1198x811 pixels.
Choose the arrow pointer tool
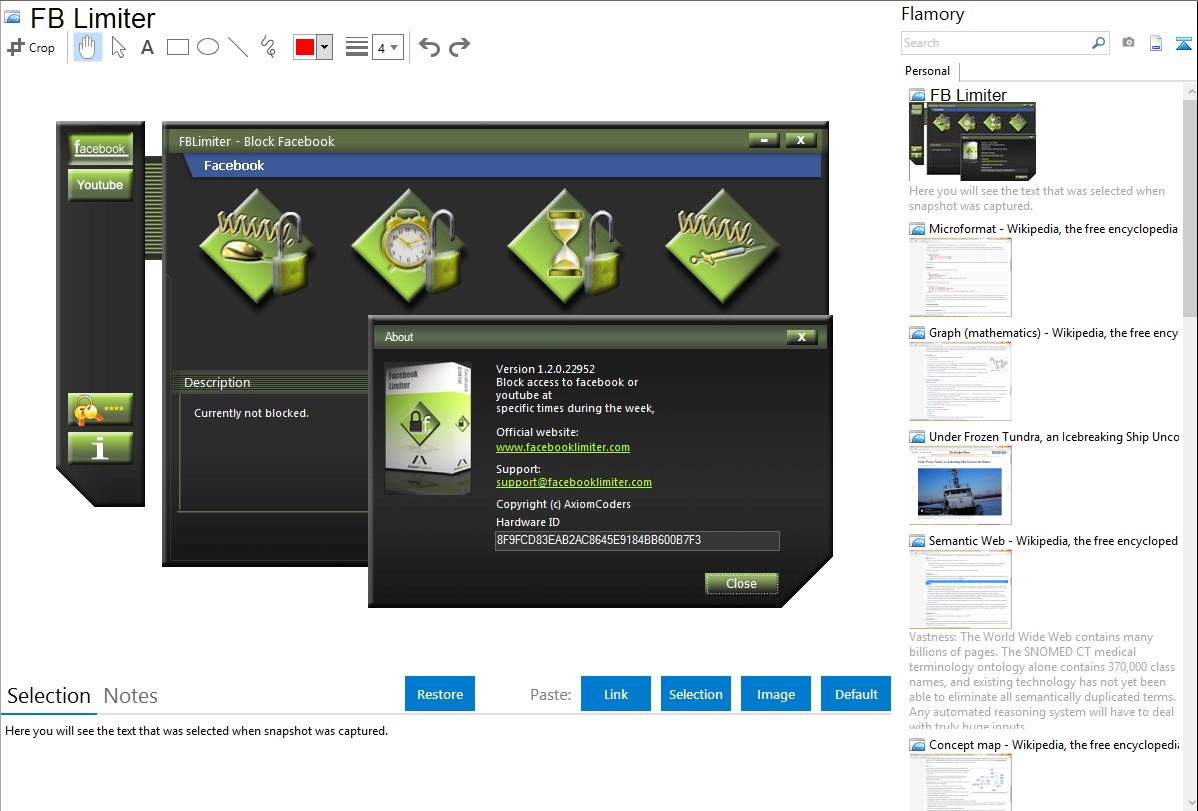(x=118, y=47)
